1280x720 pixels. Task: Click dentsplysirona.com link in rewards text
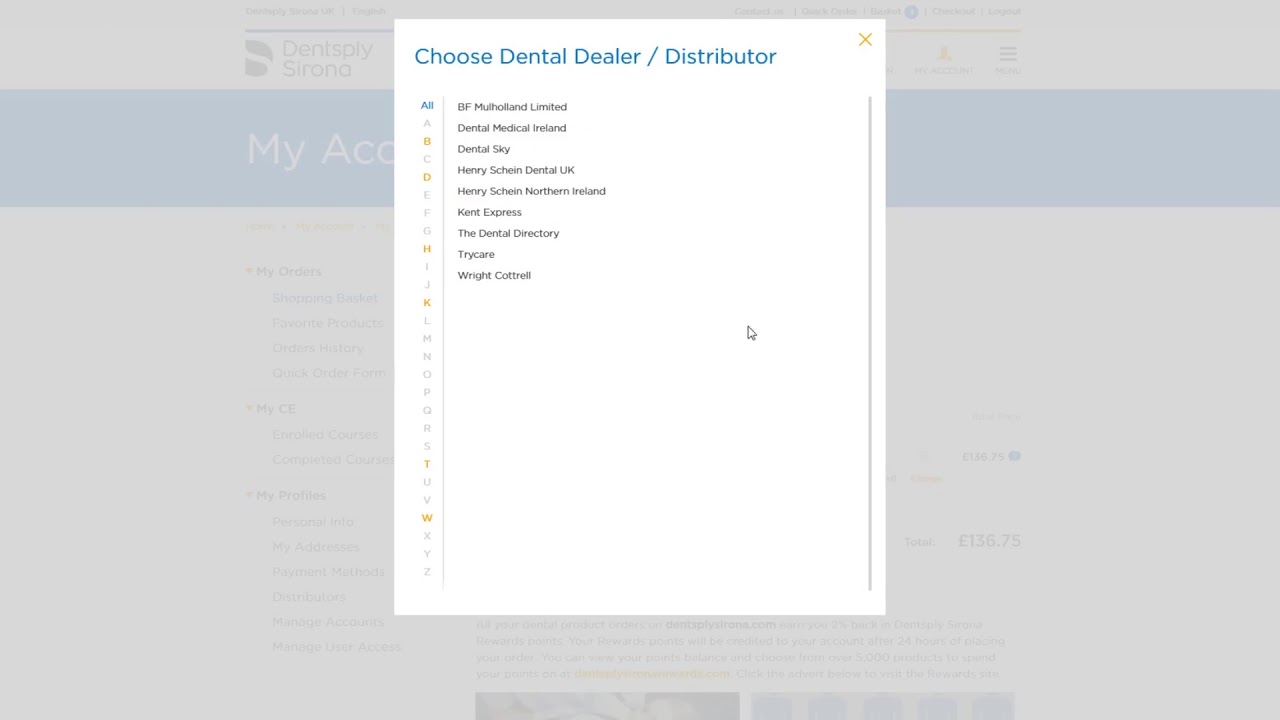[x=720, y=625]
